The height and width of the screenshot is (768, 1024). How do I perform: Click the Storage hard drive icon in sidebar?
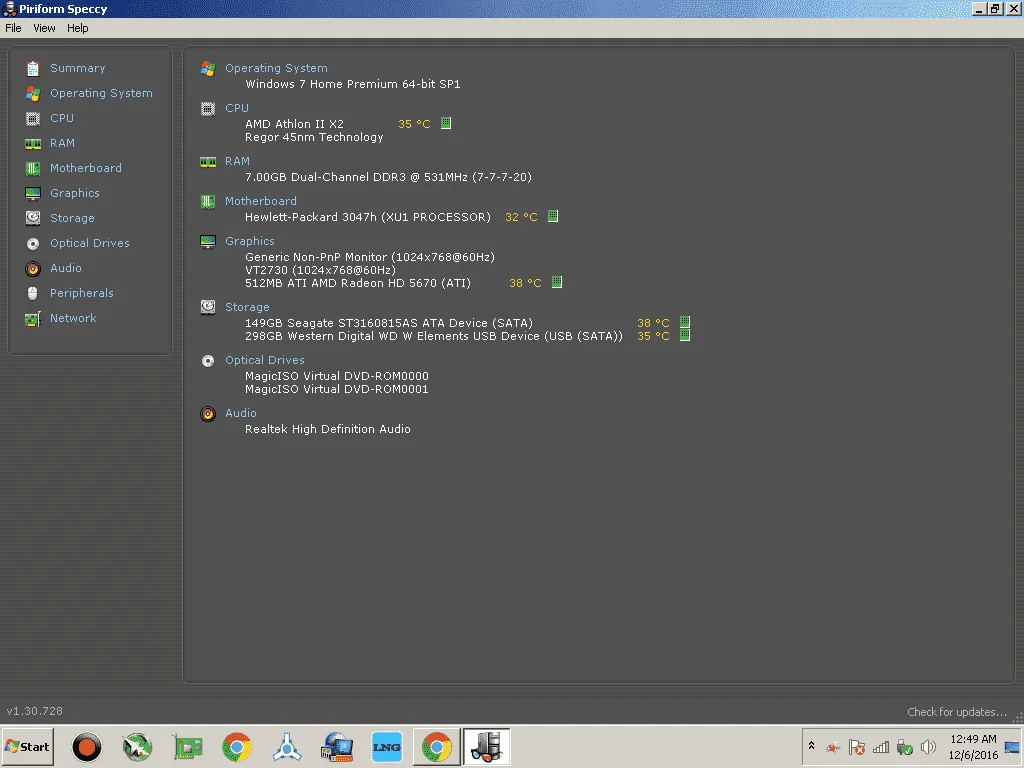coord(33,218)
